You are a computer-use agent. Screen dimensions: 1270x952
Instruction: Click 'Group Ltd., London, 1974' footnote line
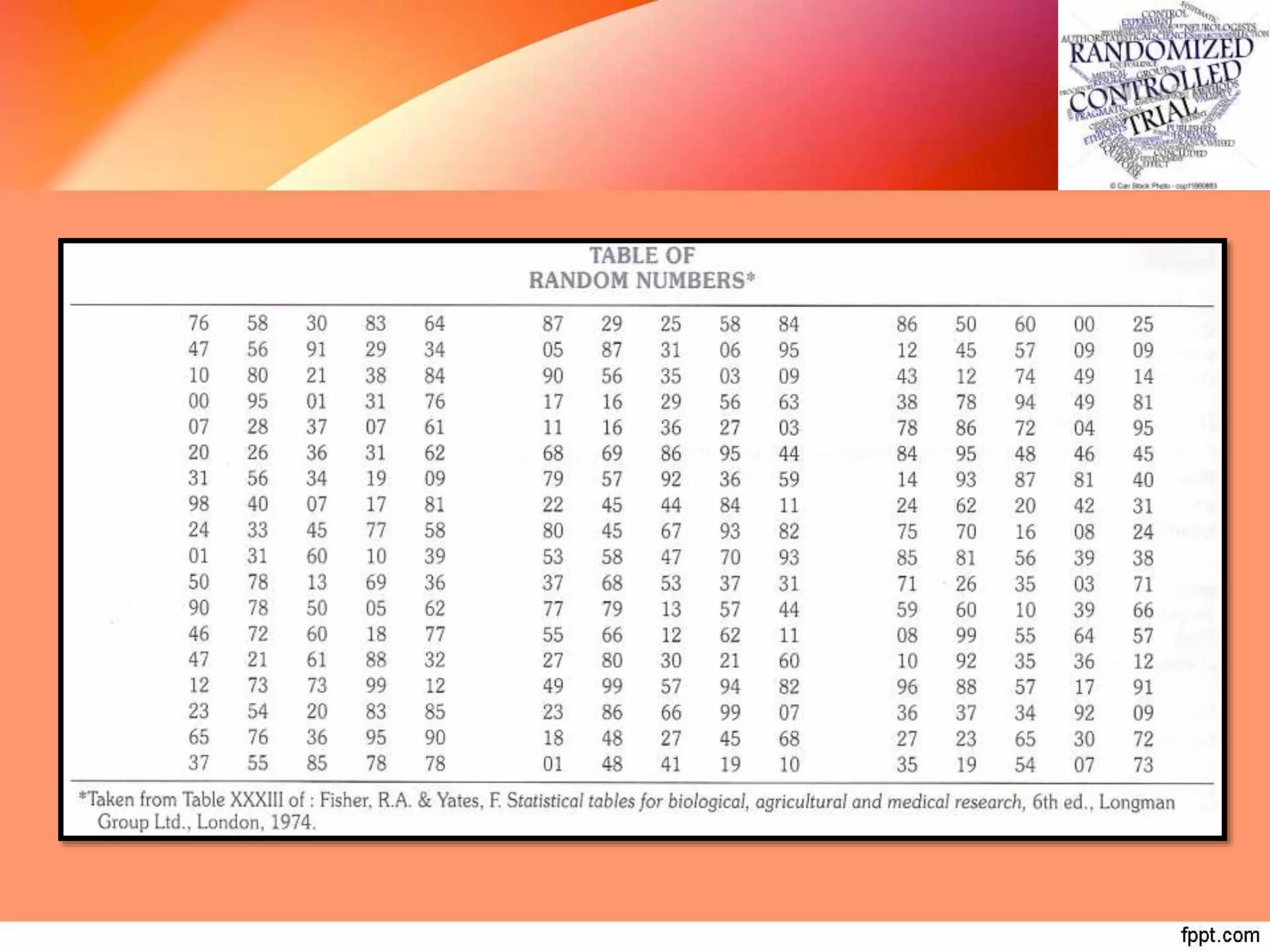(x=206, y=822)
